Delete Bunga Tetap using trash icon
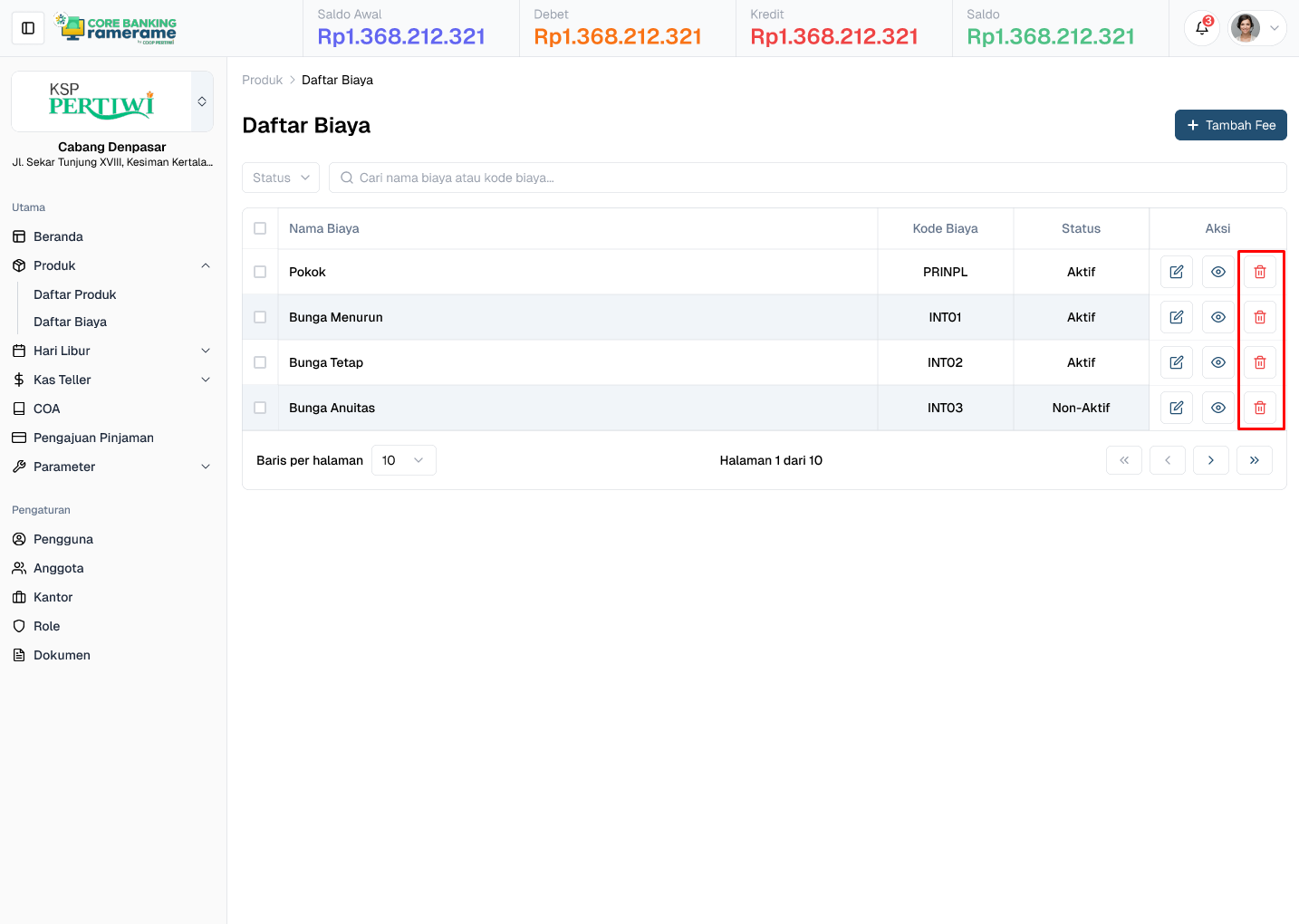 [x=1259, y=361]
